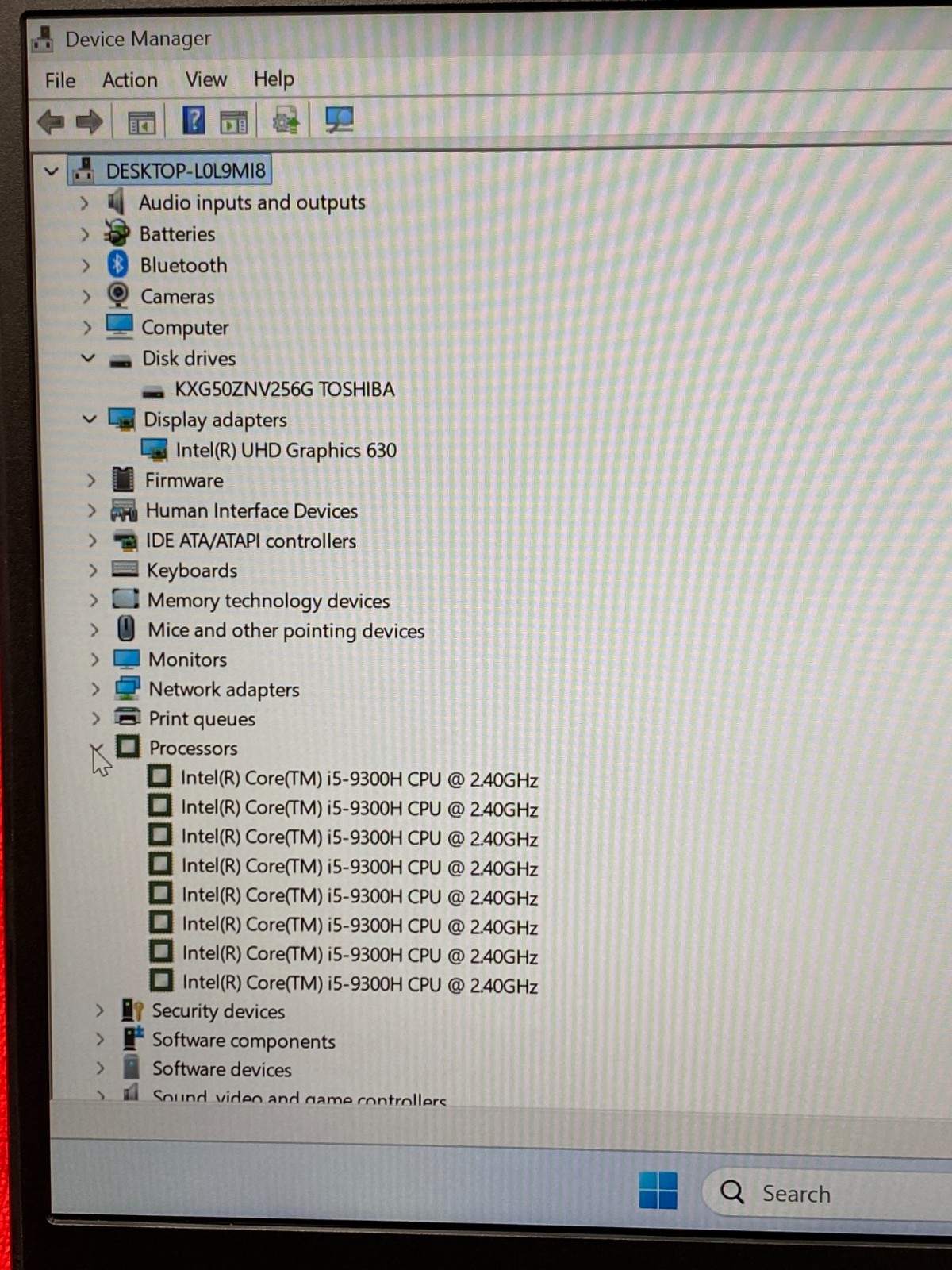
Task: Click the Cameras webcam icon
Action: [x=118, y=295]
